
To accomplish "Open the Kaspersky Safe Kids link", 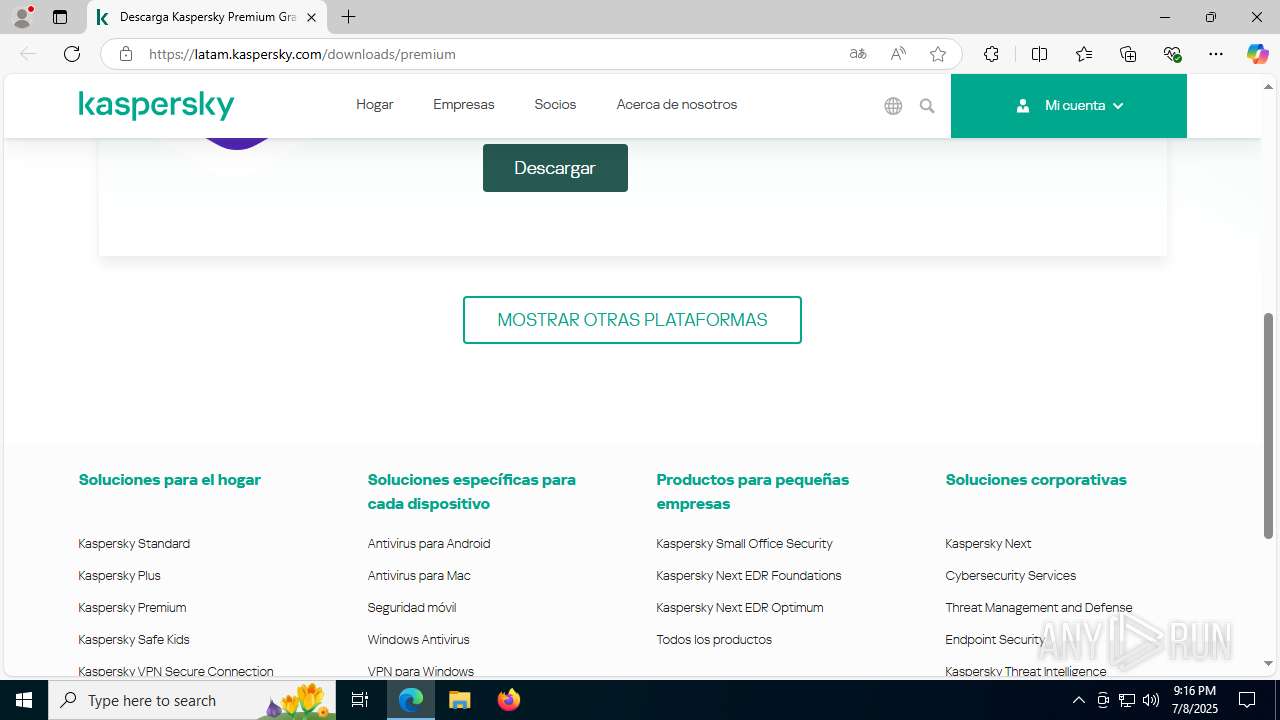I will pos(134,640).
